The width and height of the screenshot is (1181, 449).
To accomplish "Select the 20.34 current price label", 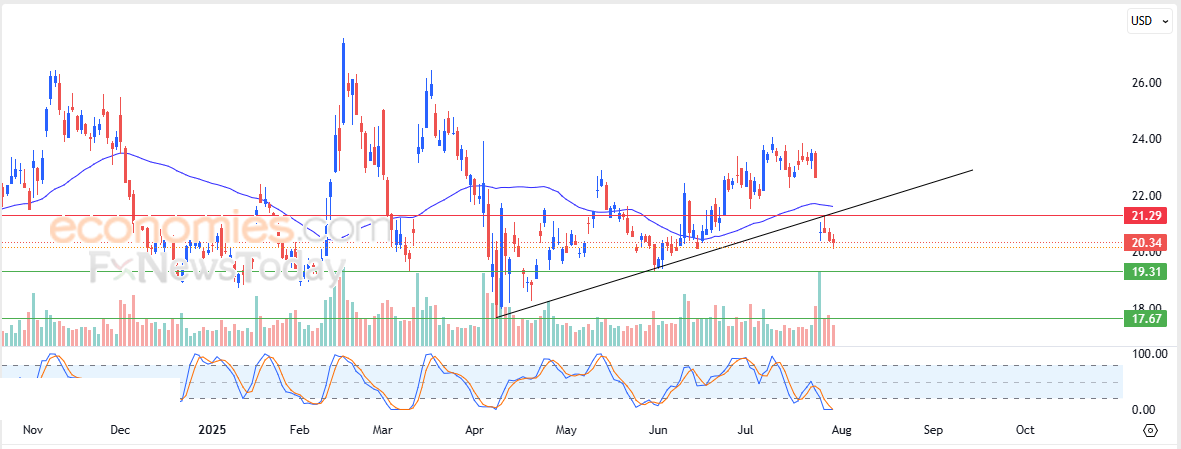I will 1144,242.
